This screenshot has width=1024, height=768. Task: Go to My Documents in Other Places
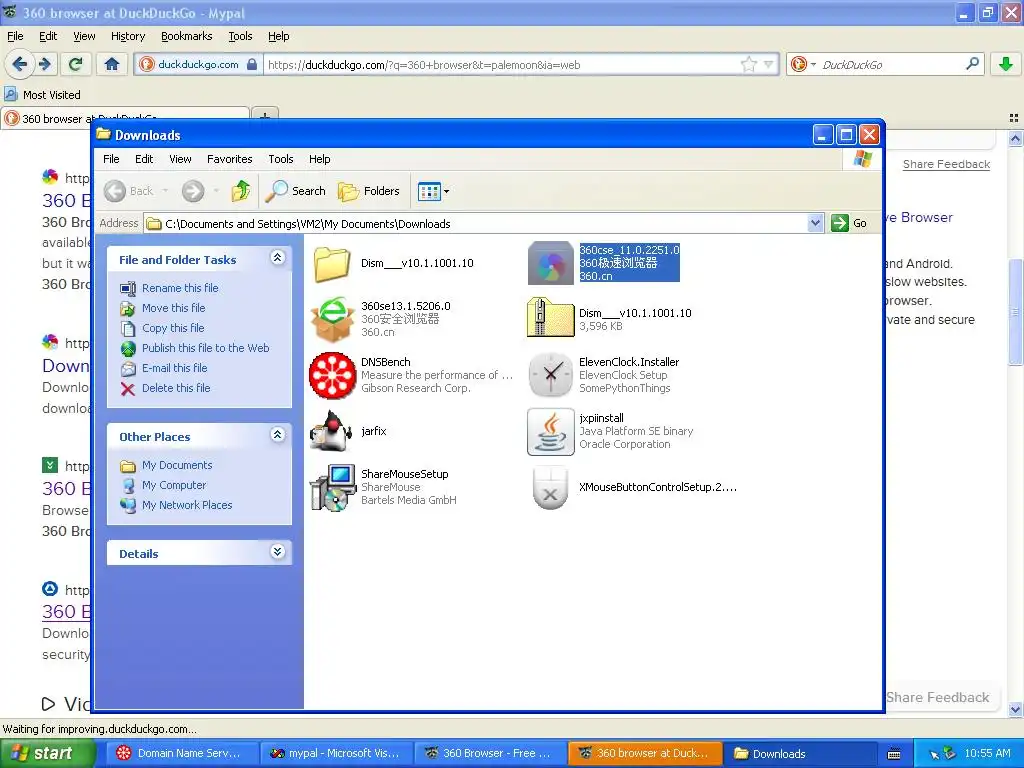[x=177, y=465]
